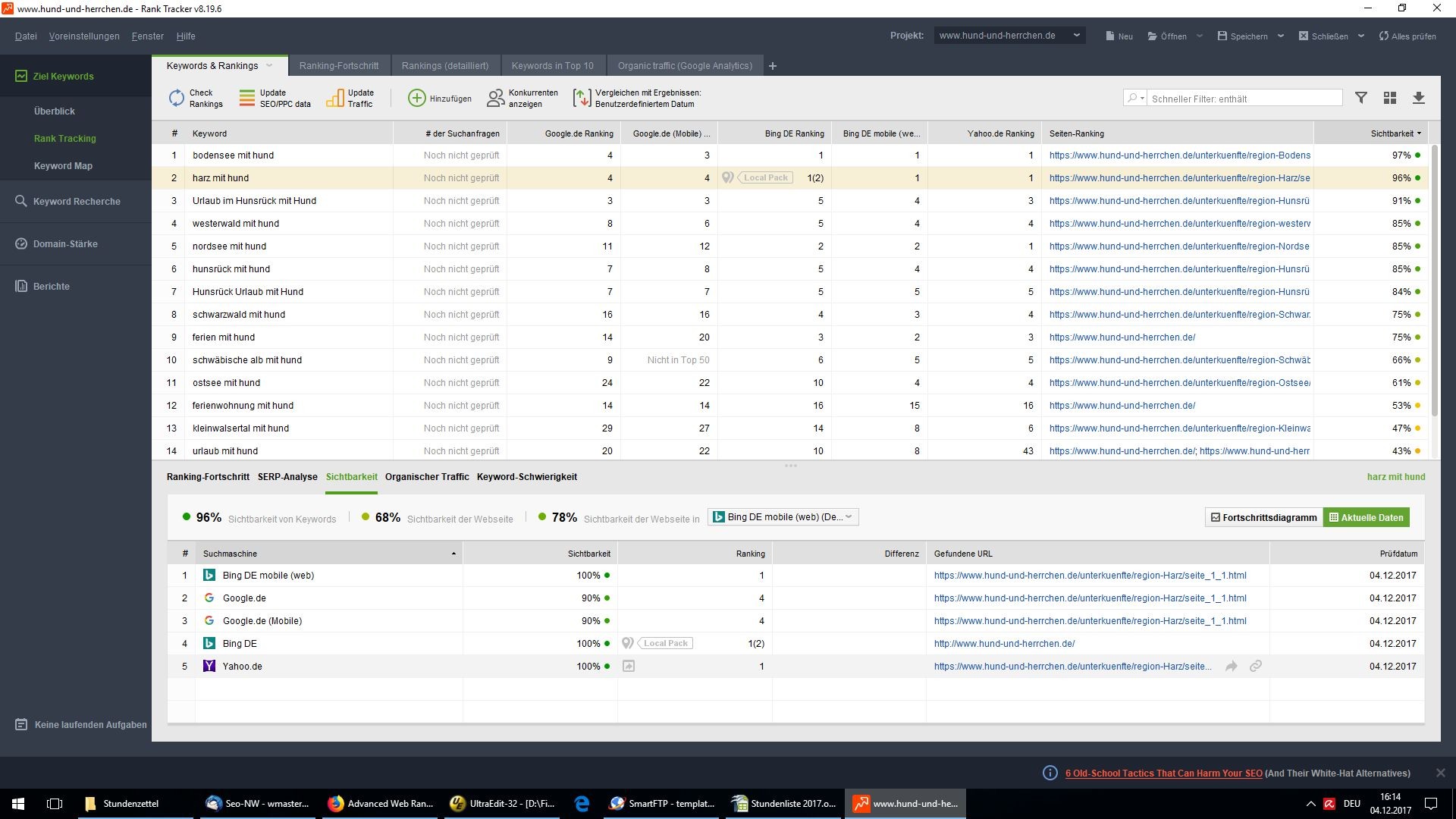Click Vergleichen mit Ergebnissen compare icon
Image resolution: width=1456 pixels, height=819 pixels.
tap(582, 98)
